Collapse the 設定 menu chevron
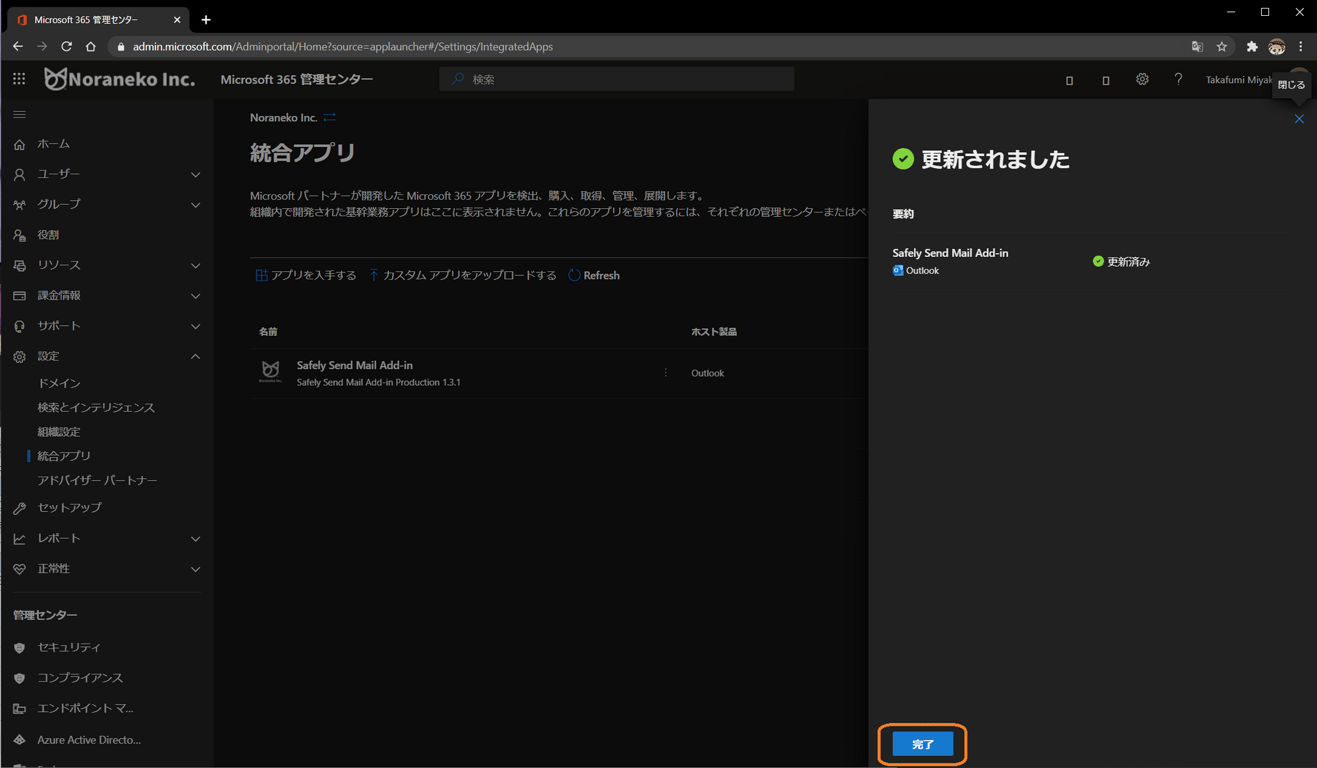The height and width of the screenshot is (768, 1317). 195,356
